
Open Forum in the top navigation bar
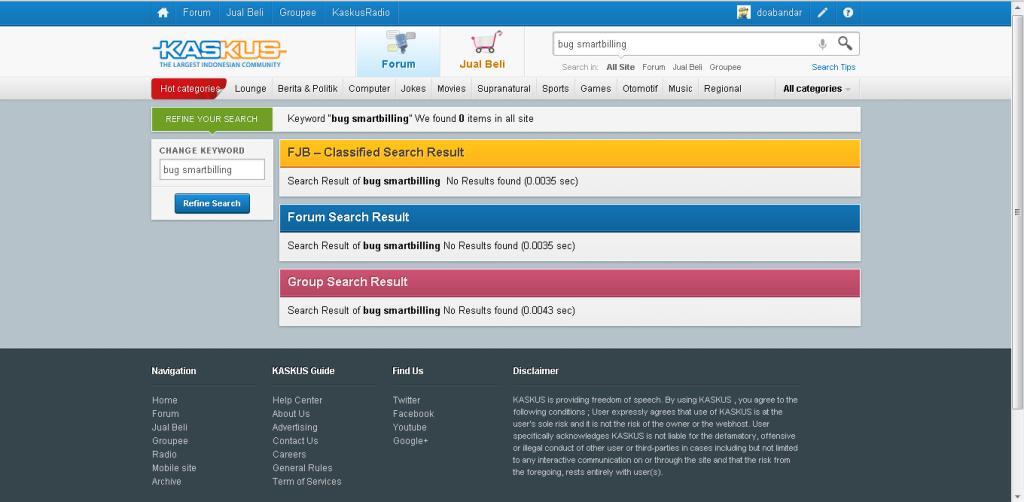click(197, 12)
